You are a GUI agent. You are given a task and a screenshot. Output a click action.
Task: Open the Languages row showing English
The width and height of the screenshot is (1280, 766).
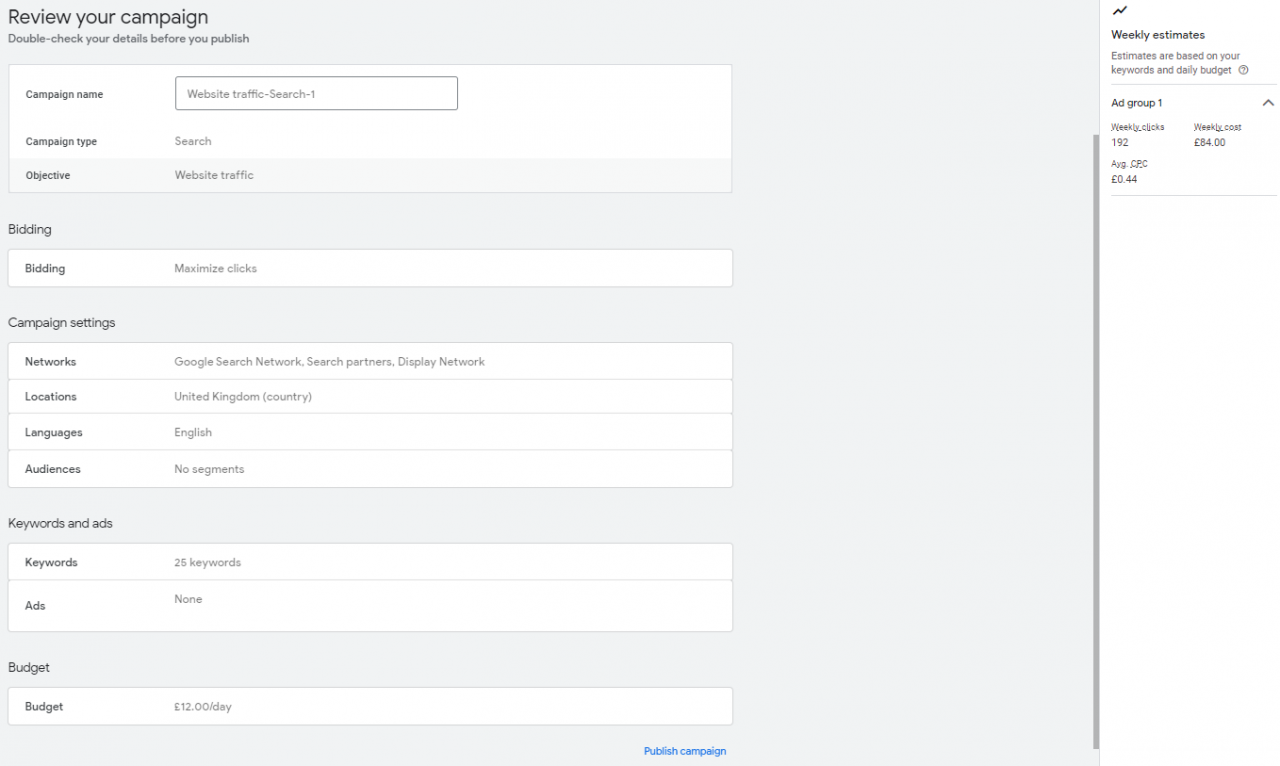pyautogui.click(x=370, y=432)
